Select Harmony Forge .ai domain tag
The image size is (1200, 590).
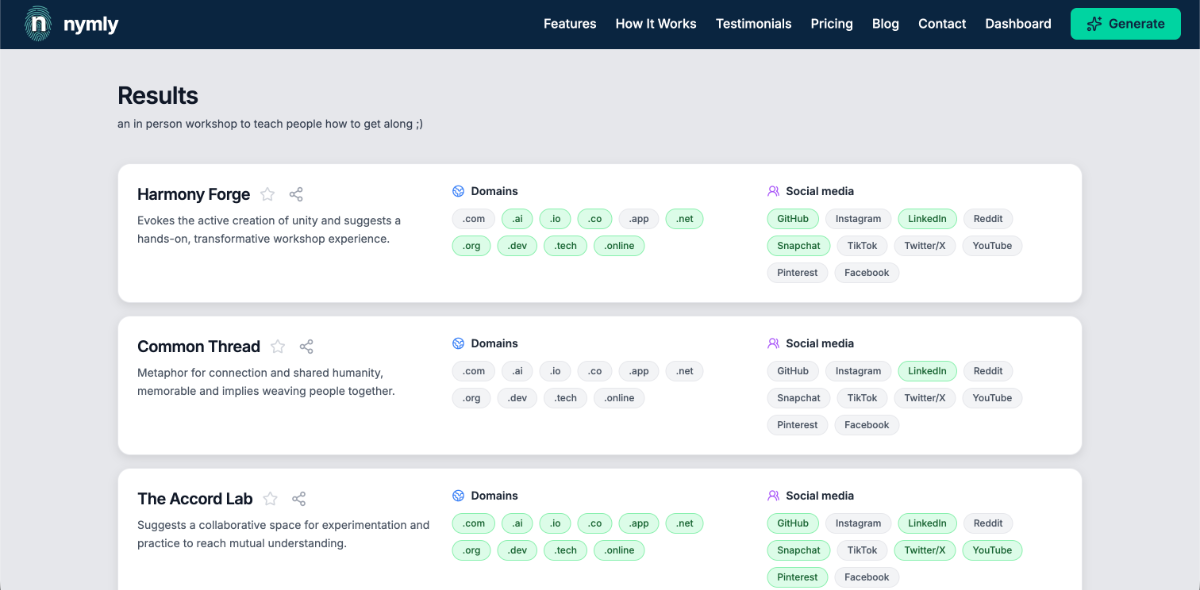517,219
